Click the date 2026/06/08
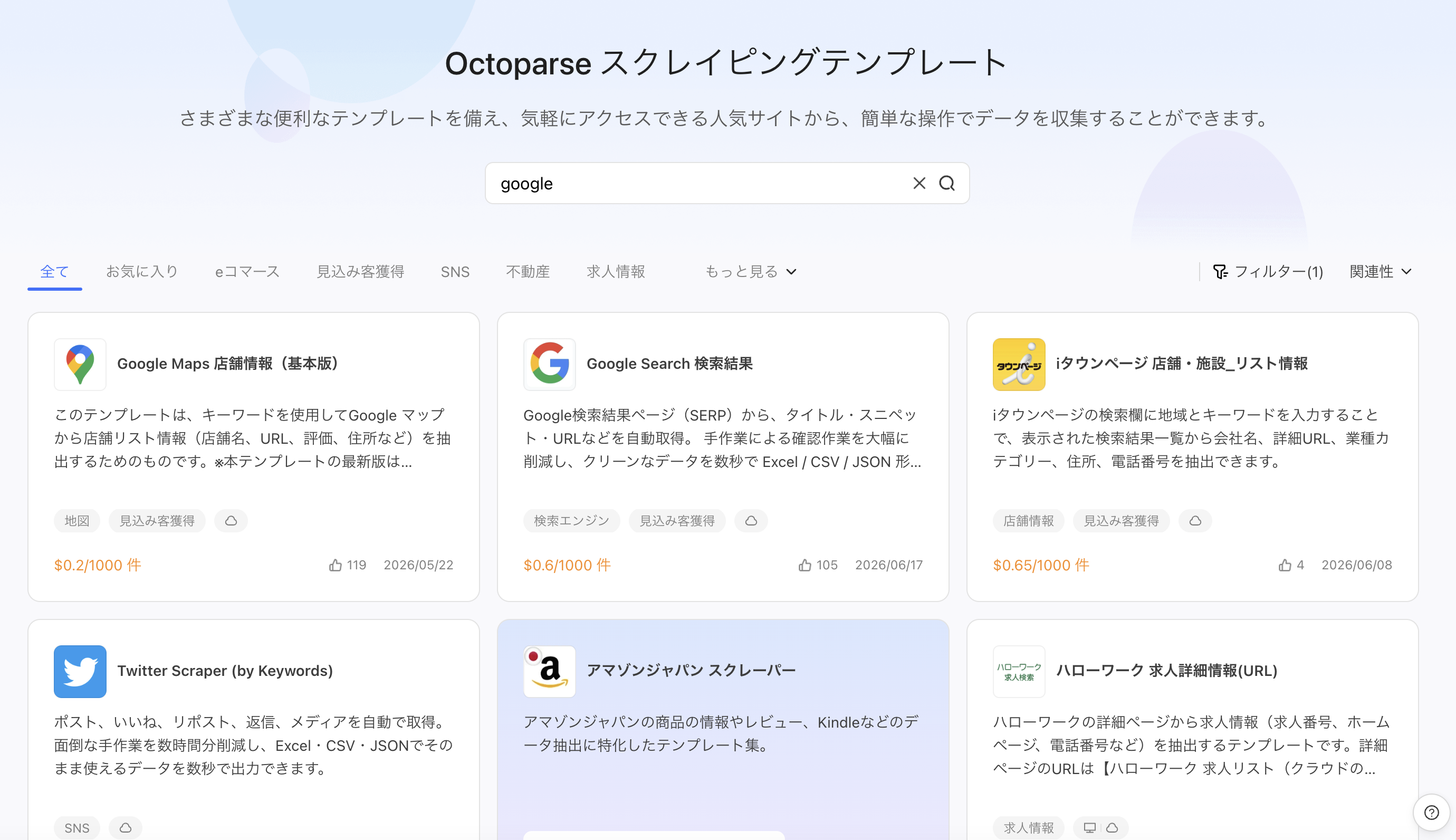This screenshot has height=840, width=1456. click(1357, 565)
